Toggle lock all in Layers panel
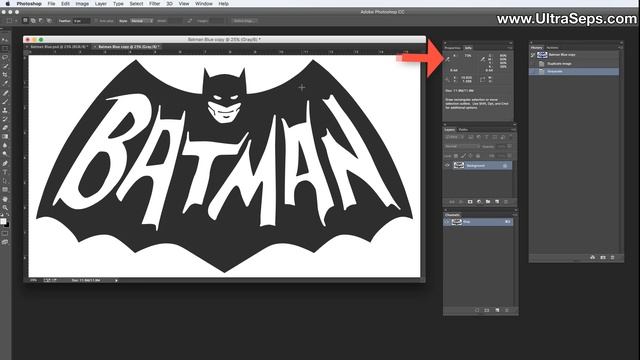Viewport: 640px width, 360px height. pyautogui.click(x=478, y=156)
